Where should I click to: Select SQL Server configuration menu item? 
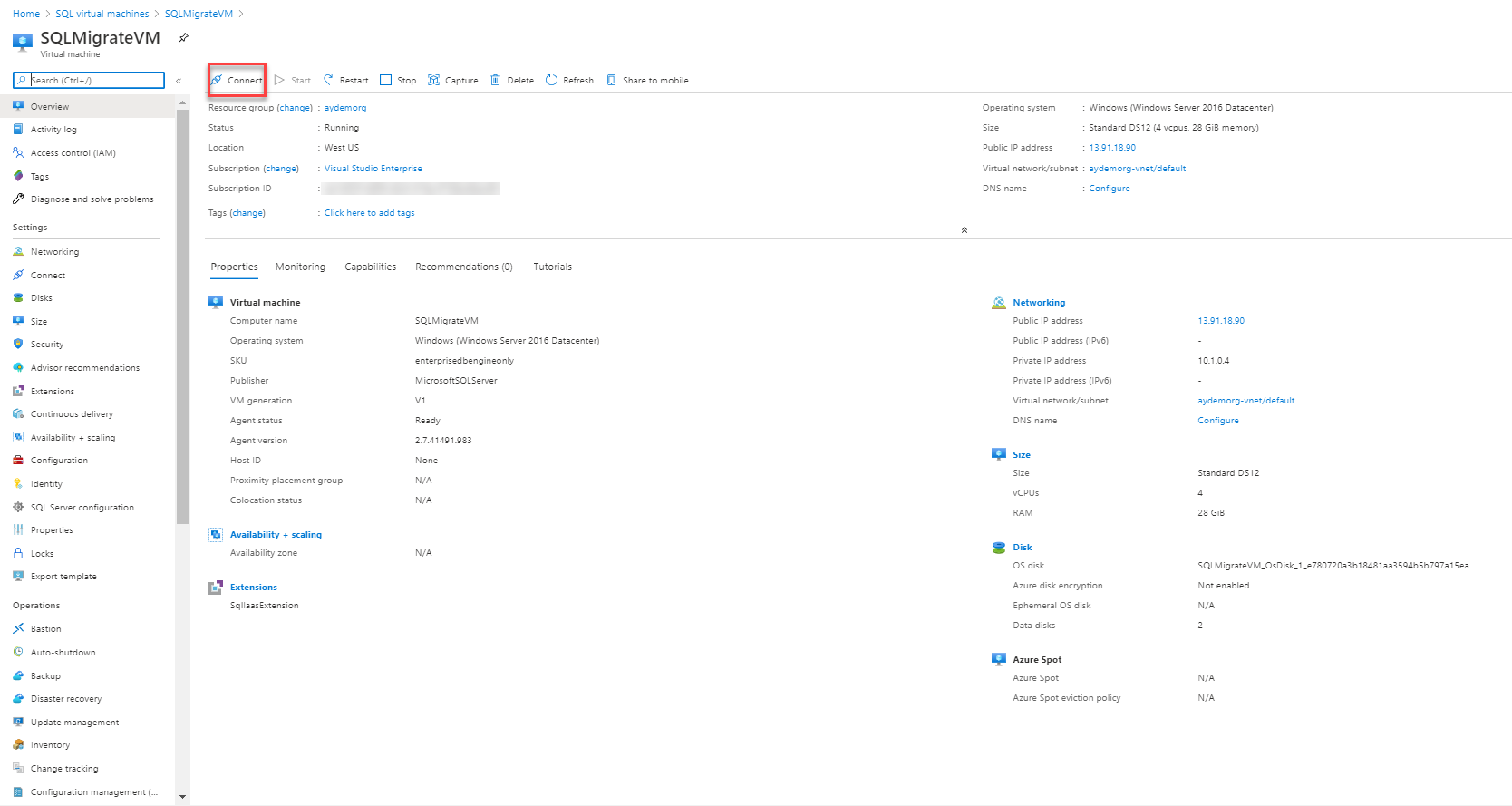(x=82, y=508)
